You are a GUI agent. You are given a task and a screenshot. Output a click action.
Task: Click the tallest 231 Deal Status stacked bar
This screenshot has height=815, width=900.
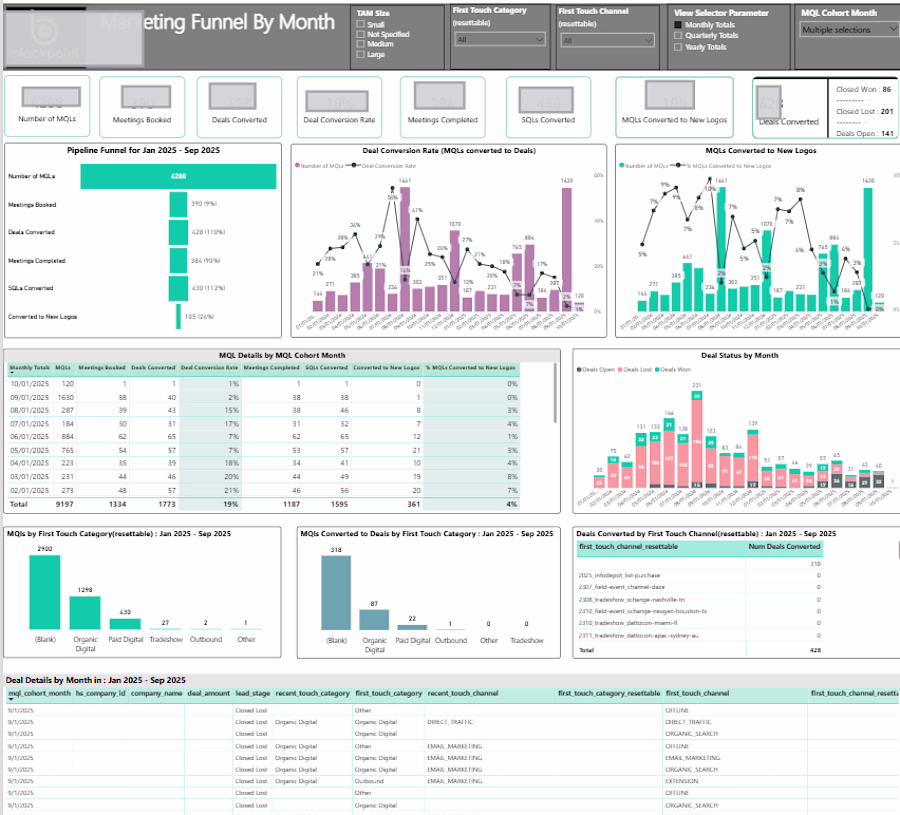(697, 440)
